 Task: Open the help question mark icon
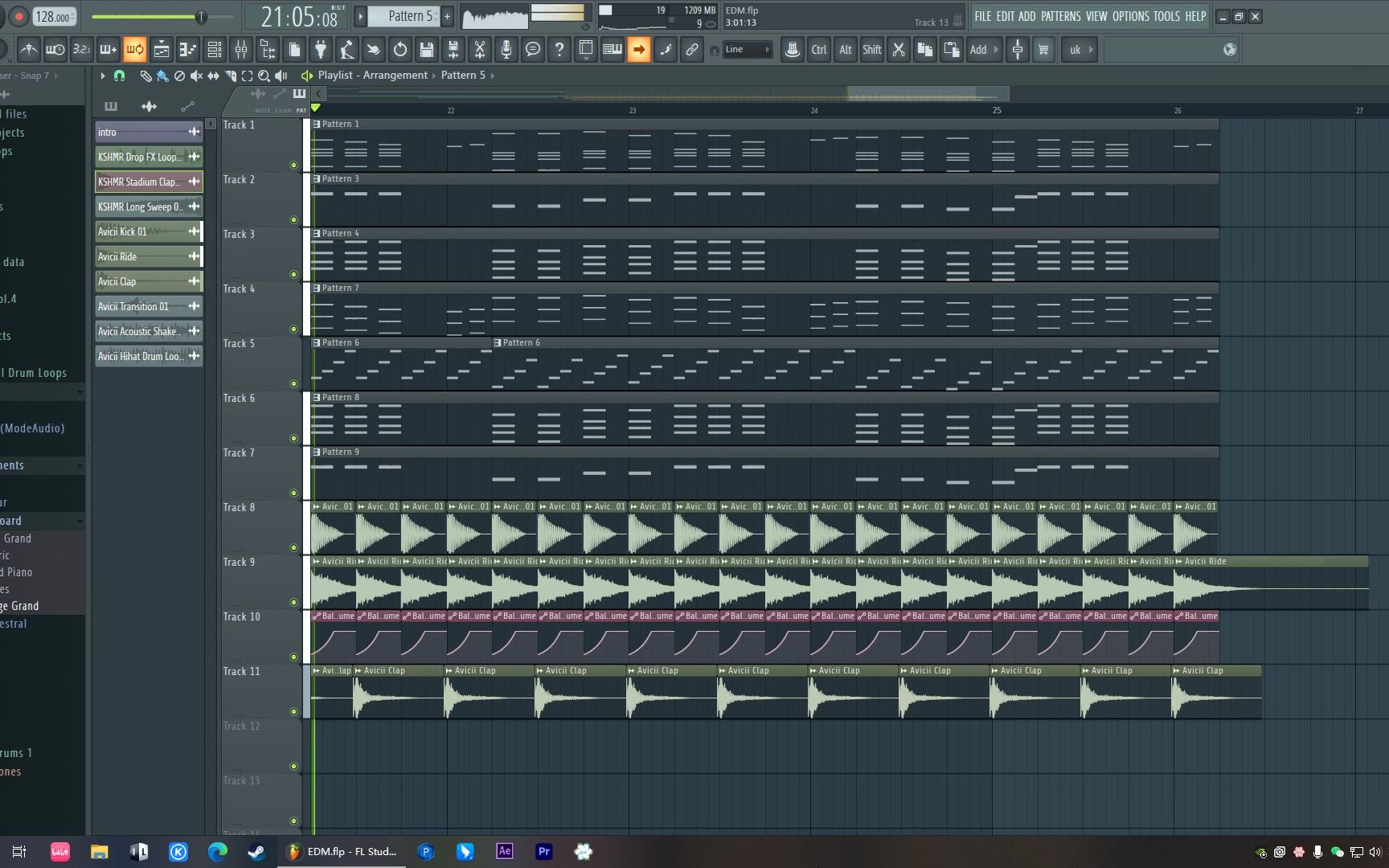[559, 50]
